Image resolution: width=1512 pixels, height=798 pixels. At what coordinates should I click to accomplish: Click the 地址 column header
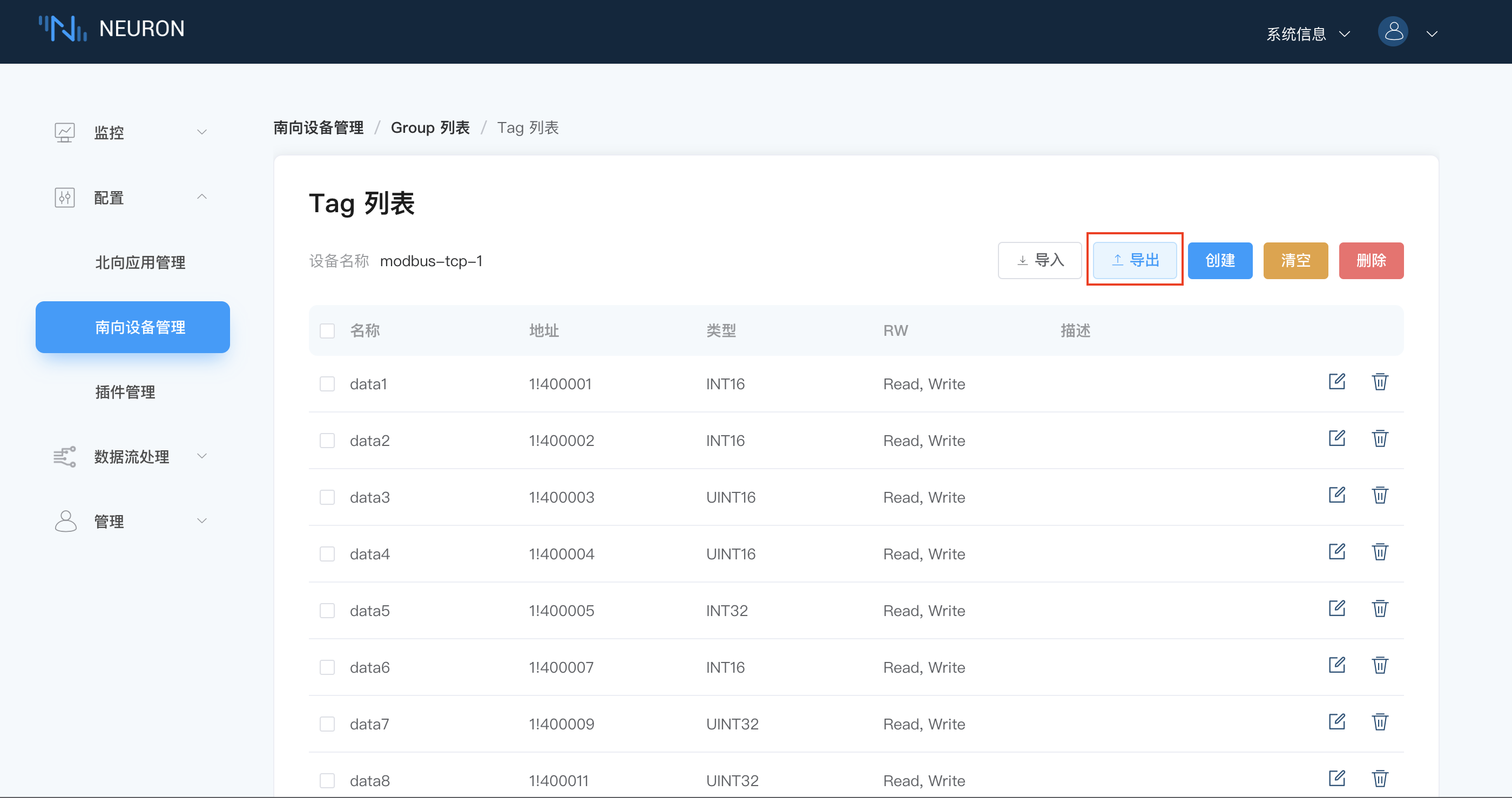point(544,331)
